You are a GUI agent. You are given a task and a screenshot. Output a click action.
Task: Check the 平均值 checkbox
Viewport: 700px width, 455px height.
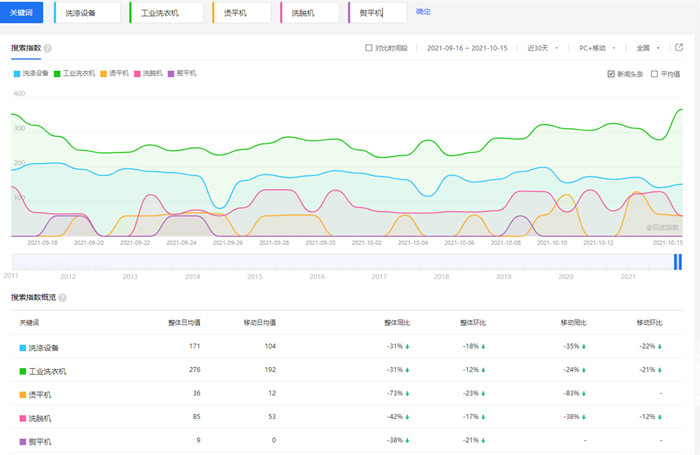(x=654, y=73)
